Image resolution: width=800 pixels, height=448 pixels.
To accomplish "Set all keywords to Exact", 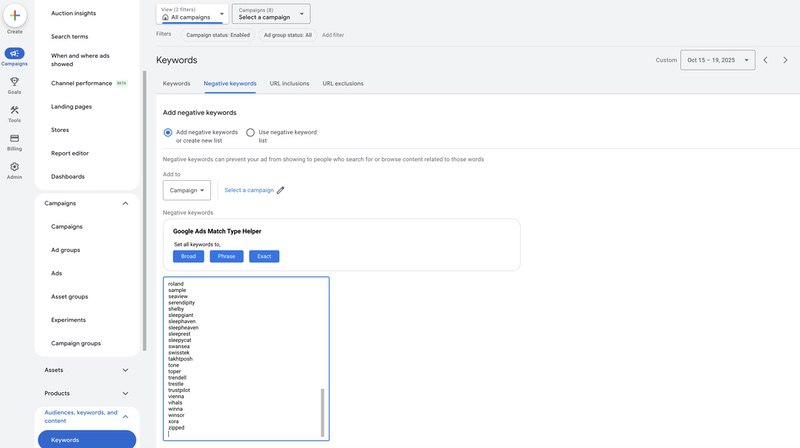I will tap(264, 256).
